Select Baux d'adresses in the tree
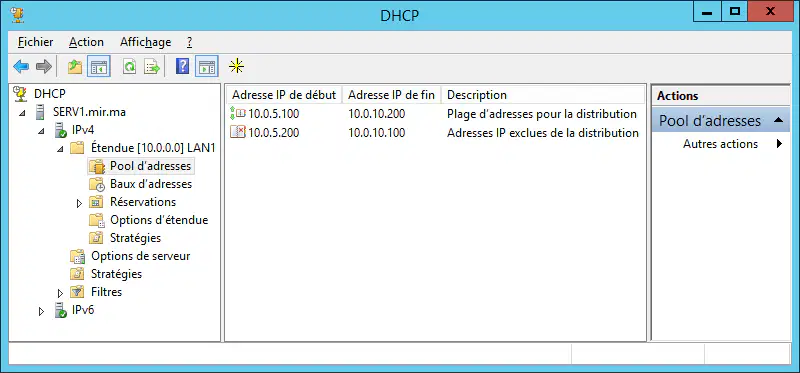Screen dimensions: 800x373 151,184
